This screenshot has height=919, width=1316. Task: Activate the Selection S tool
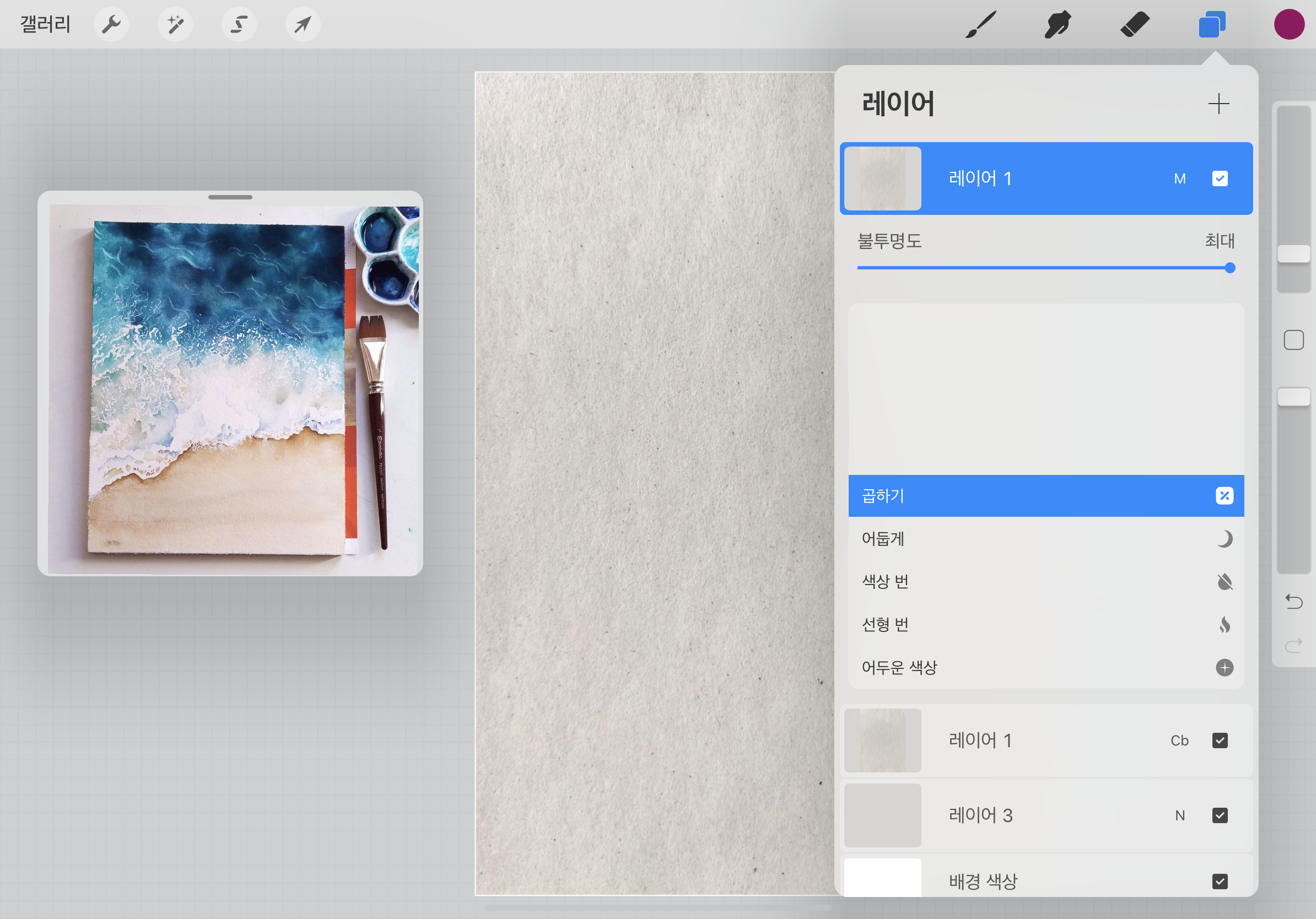(239, 25)
